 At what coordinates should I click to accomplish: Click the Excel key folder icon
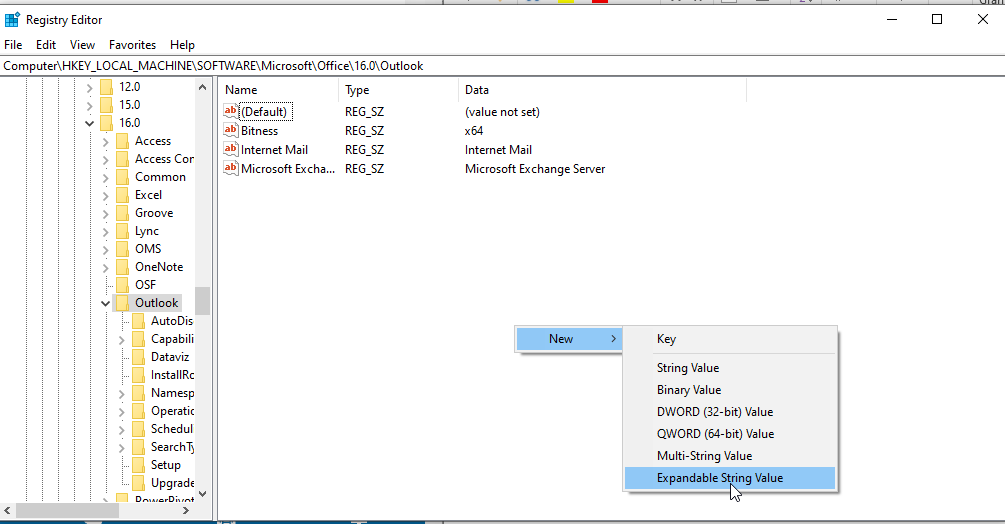[x=122, y=195]
